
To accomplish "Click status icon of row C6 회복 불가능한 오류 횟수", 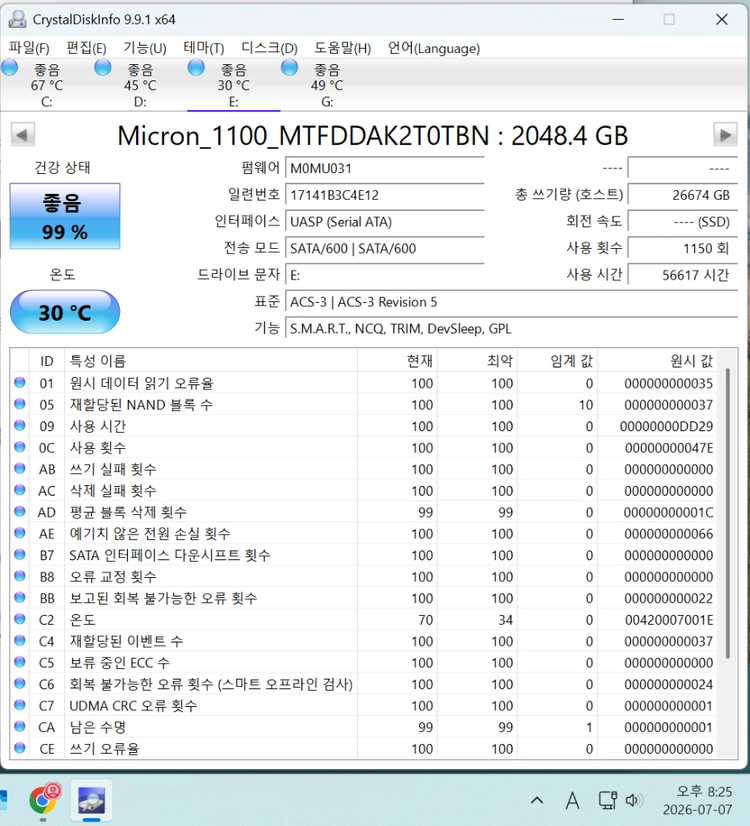I will 20,684.
